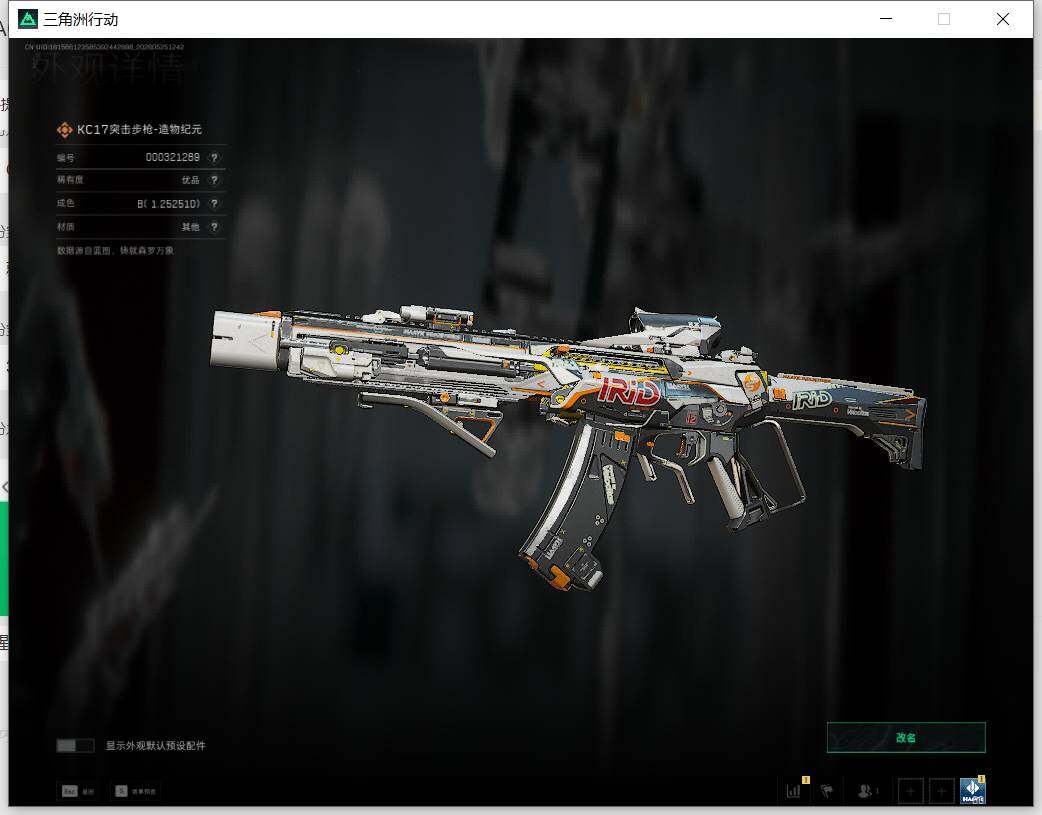Select the KC17突击步枪-造物纪元 title text

pos(140,130)
